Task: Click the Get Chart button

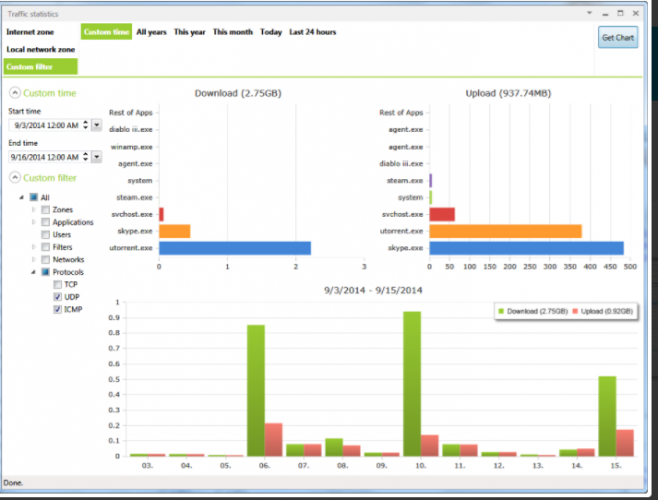Action: 618,37
